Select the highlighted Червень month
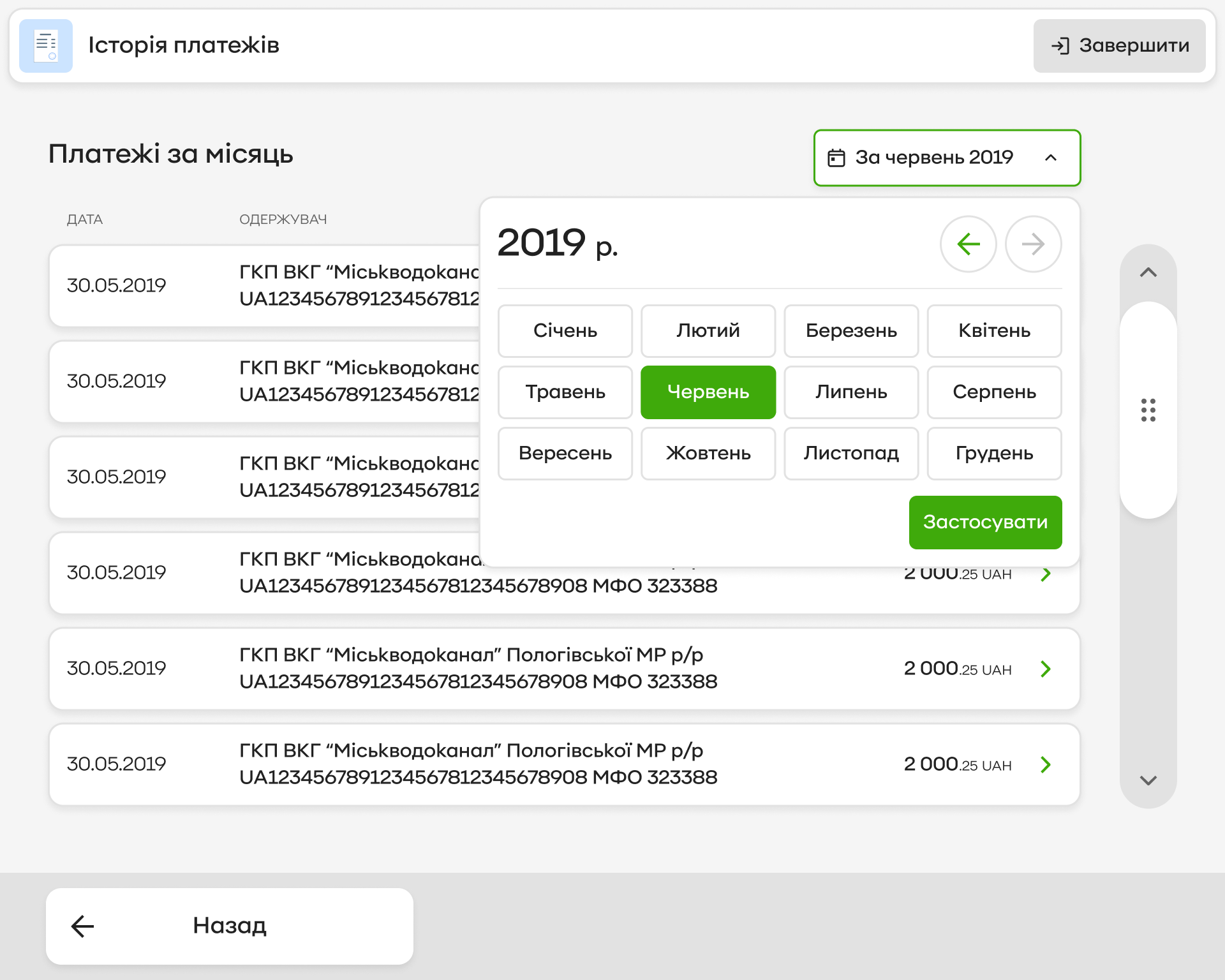This screenshot has width=1225, height=980. [708, 392]
